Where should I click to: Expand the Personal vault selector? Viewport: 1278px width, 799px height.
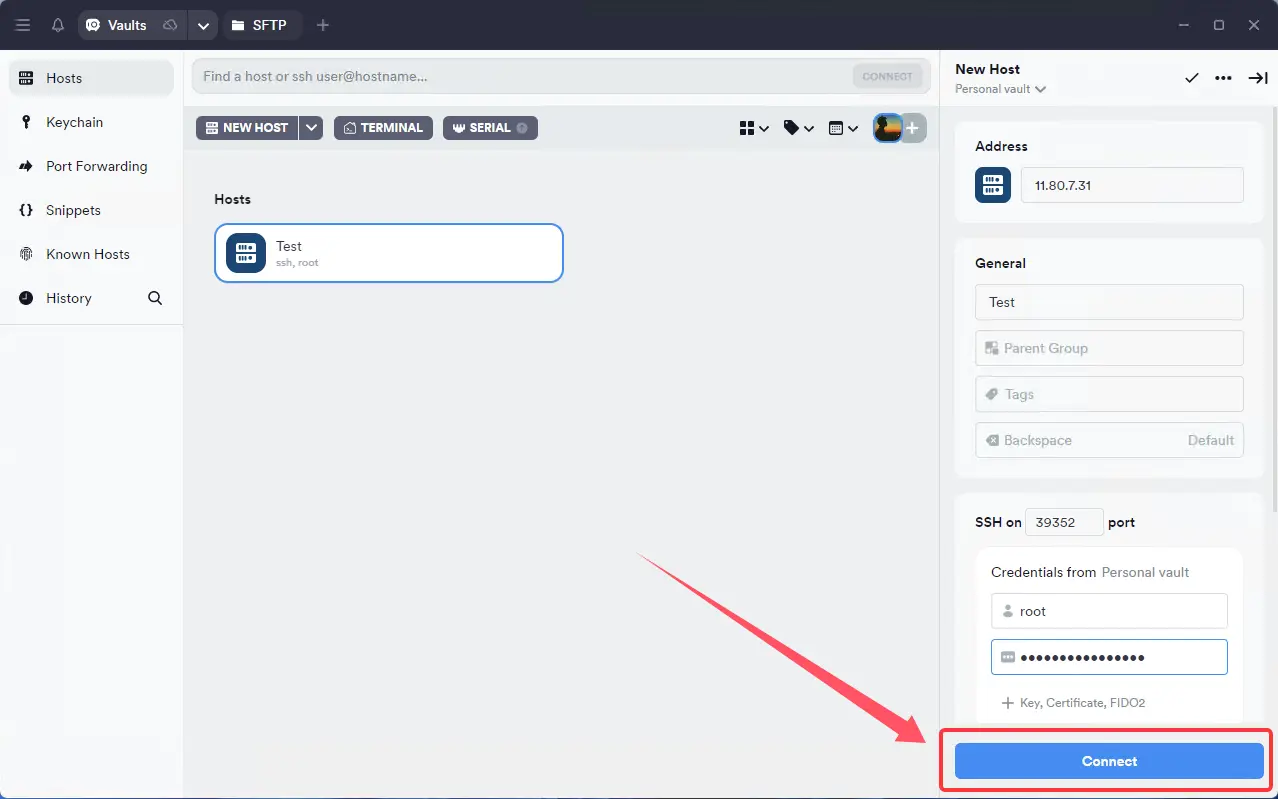point(1000,89)
